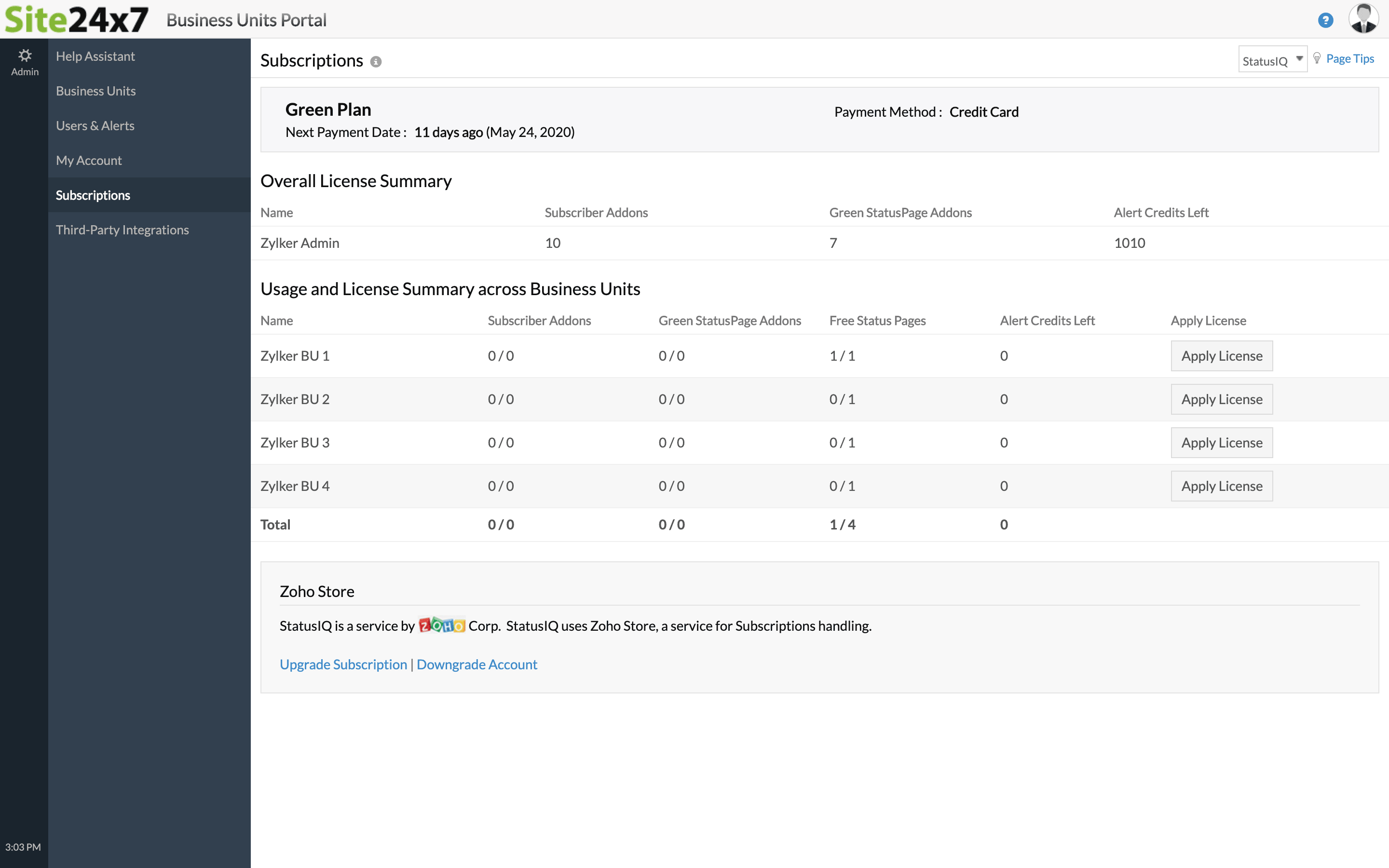Click Downgrade Account link
Viewport: 1389px width, 868px height.
click(477, 664)
